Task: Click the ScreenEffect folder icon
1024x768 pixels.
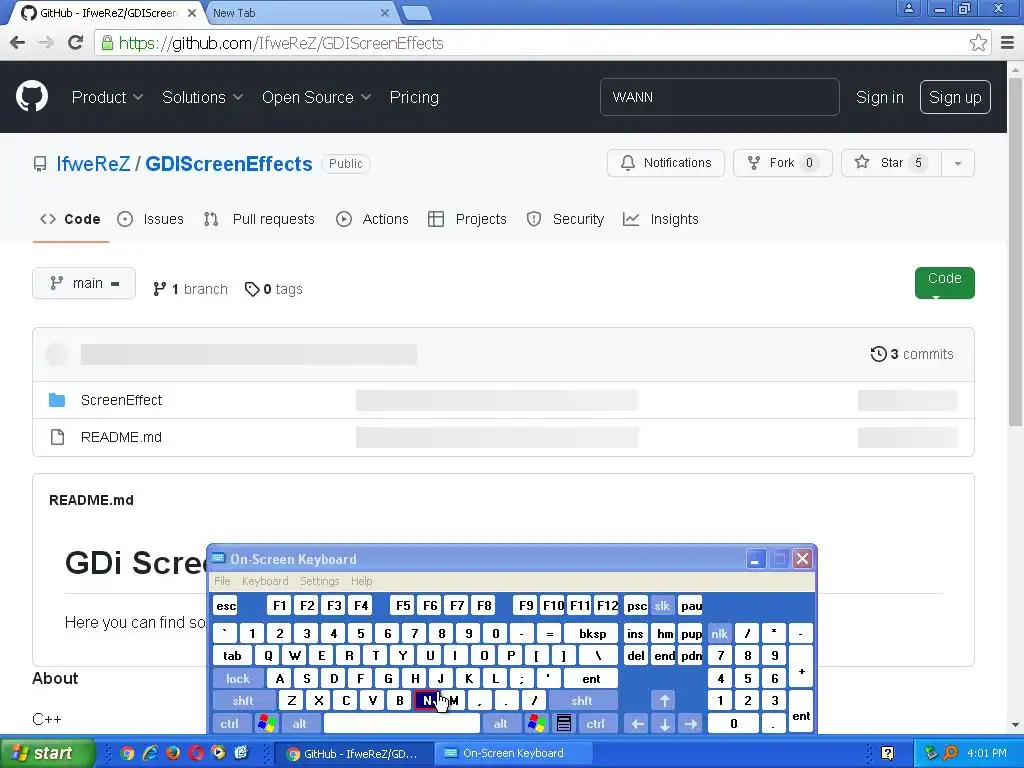Action: pos(57,400)
